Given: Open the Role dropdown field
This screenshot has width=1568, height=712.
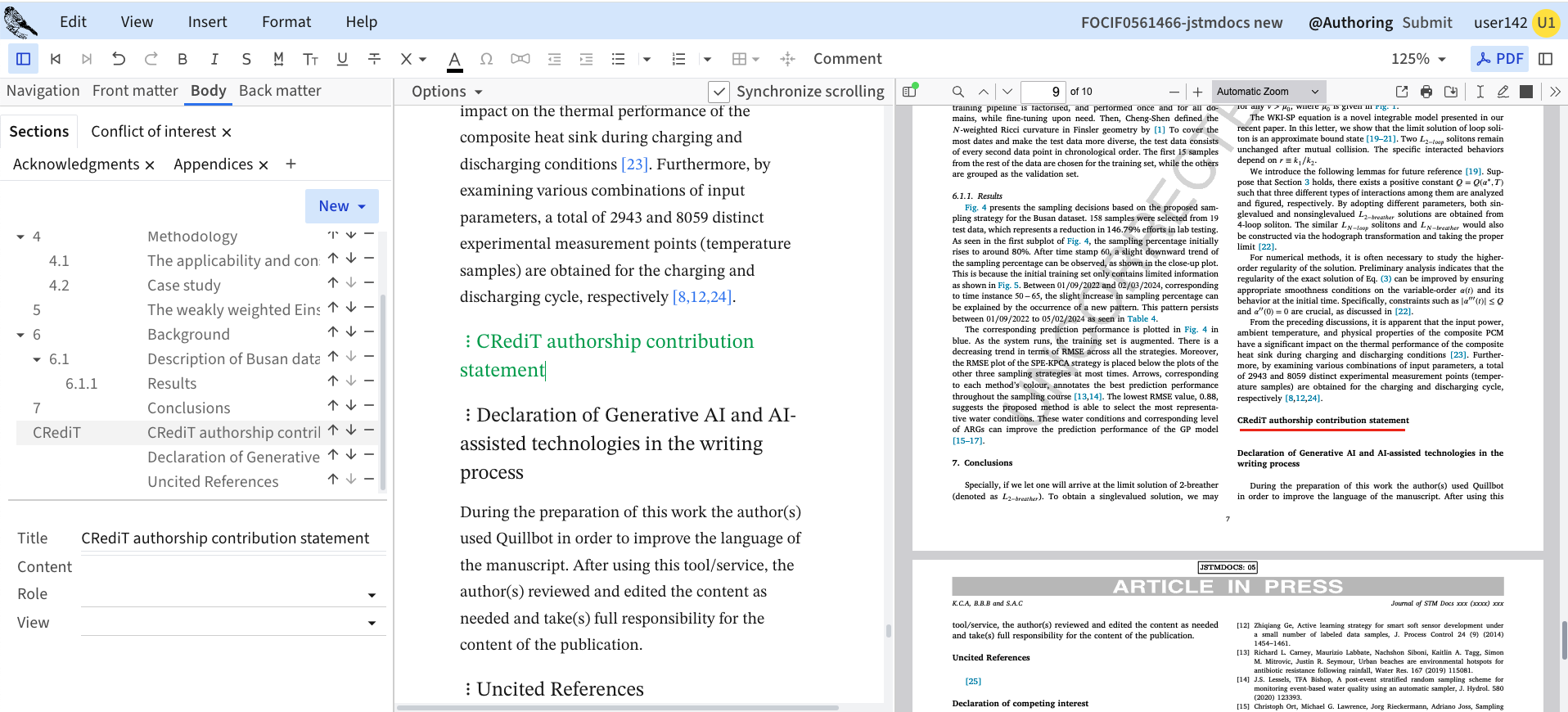Looking at the screenshot, I should tap(233, 595).
